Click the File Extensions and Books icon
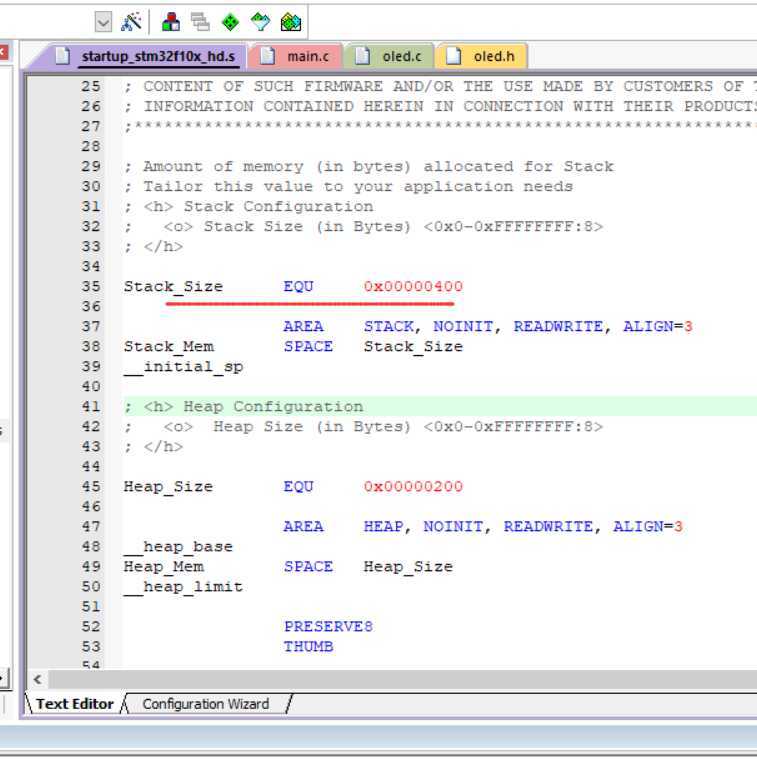The image size is (757, 759). pyautogui.click(x=171, y=22)
